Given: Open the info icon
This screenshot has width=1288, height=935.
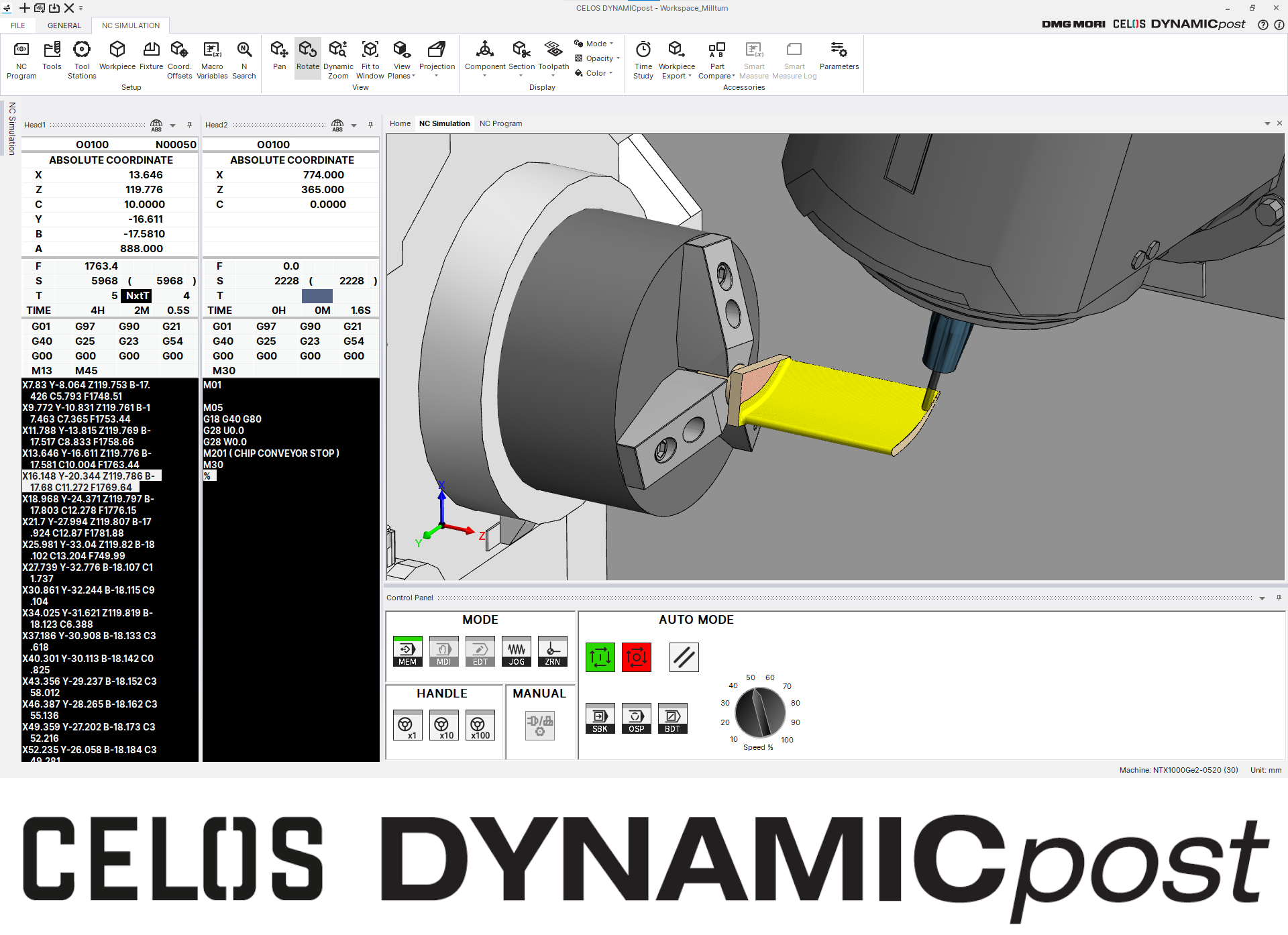Looking at the screenshot, I should pos(1279,25).
